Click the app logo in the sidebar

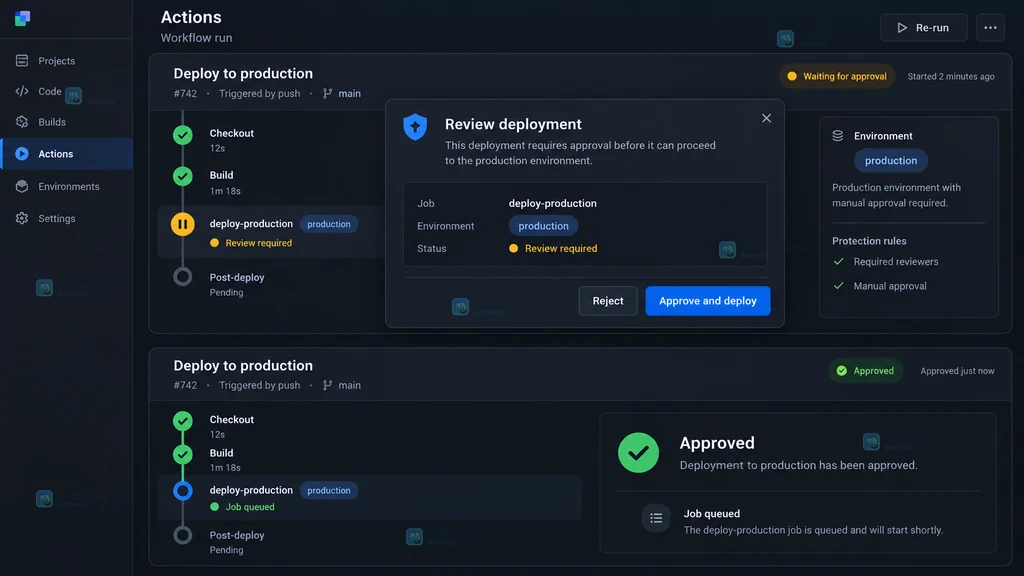(x=22, y=18)
